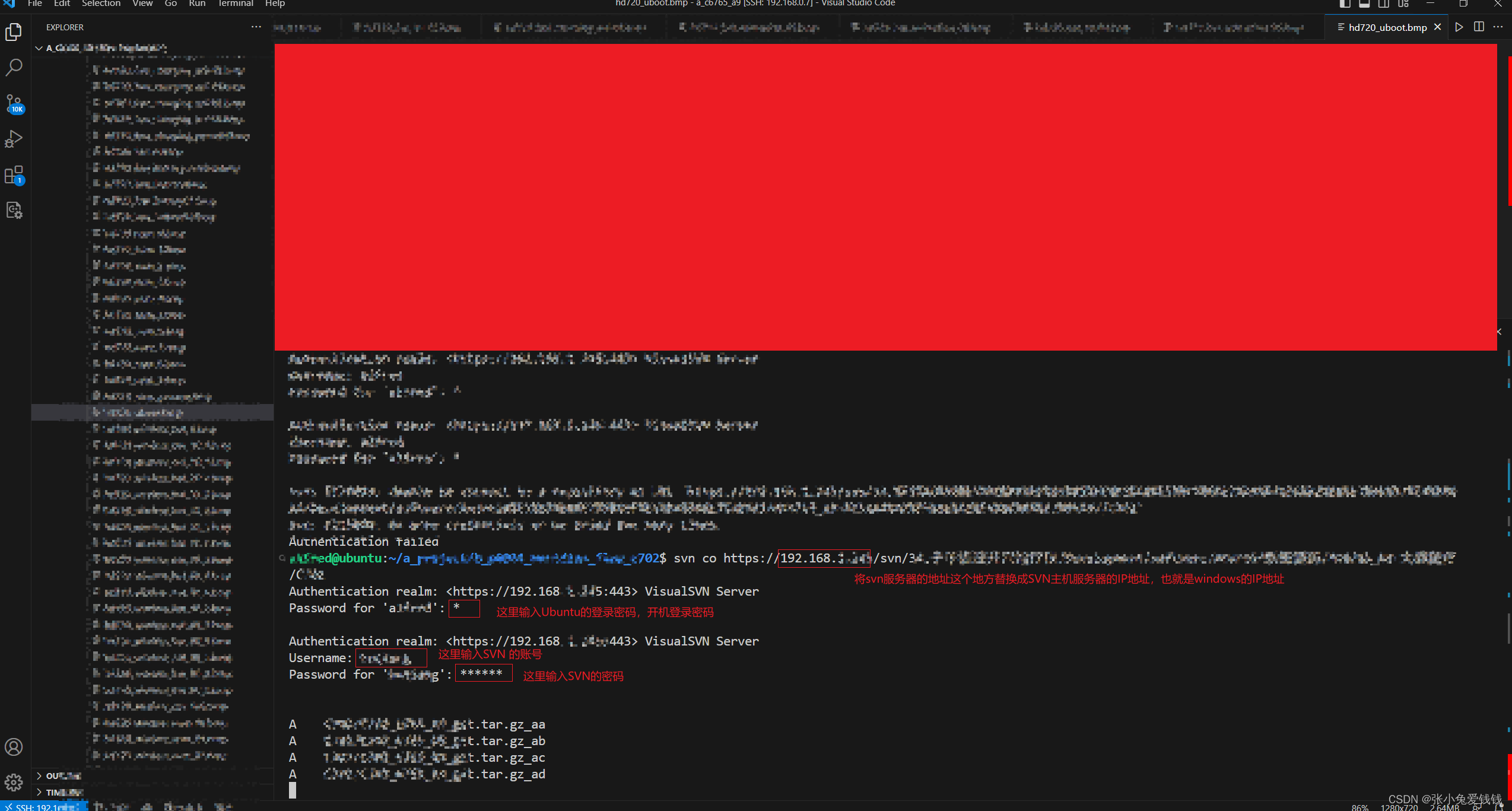Click the gz_ac checked-out file line
Image resolution: width=1512 pixels, height=811 pixels.
[417, 758]
